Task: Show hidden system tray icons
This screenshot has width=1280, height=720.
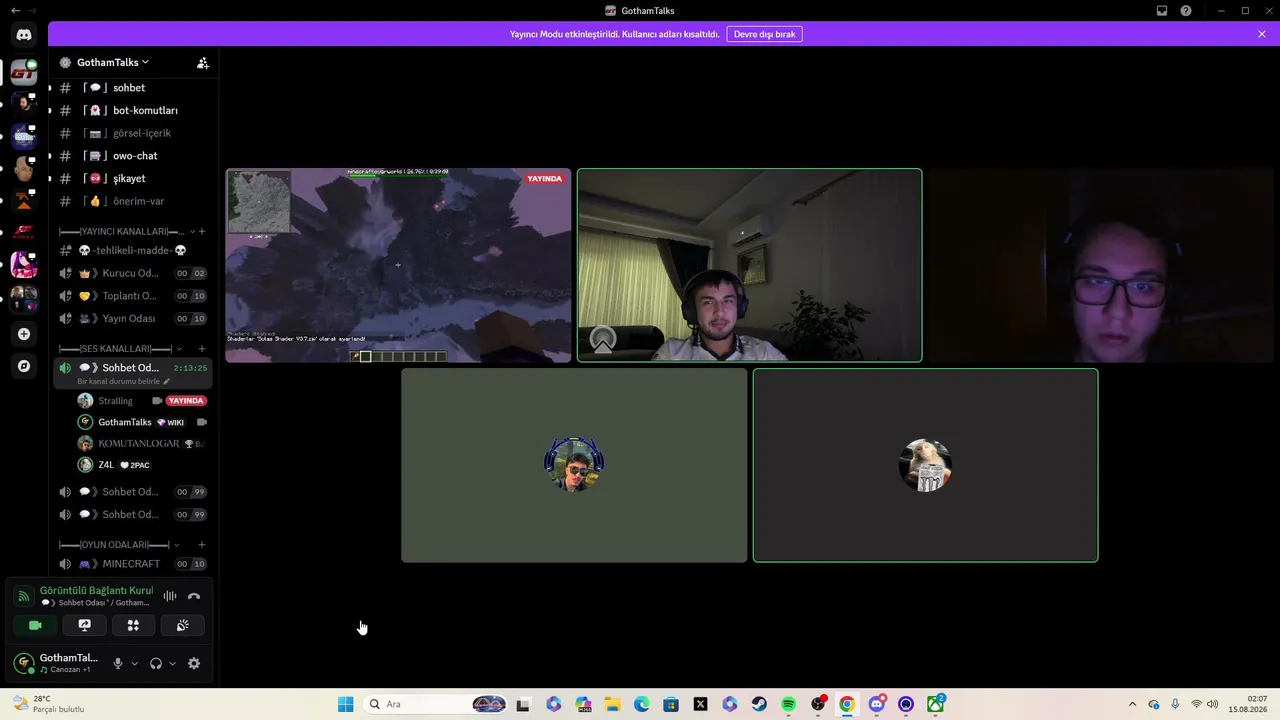Action: pyautogui.click(x=1132, y=704)
